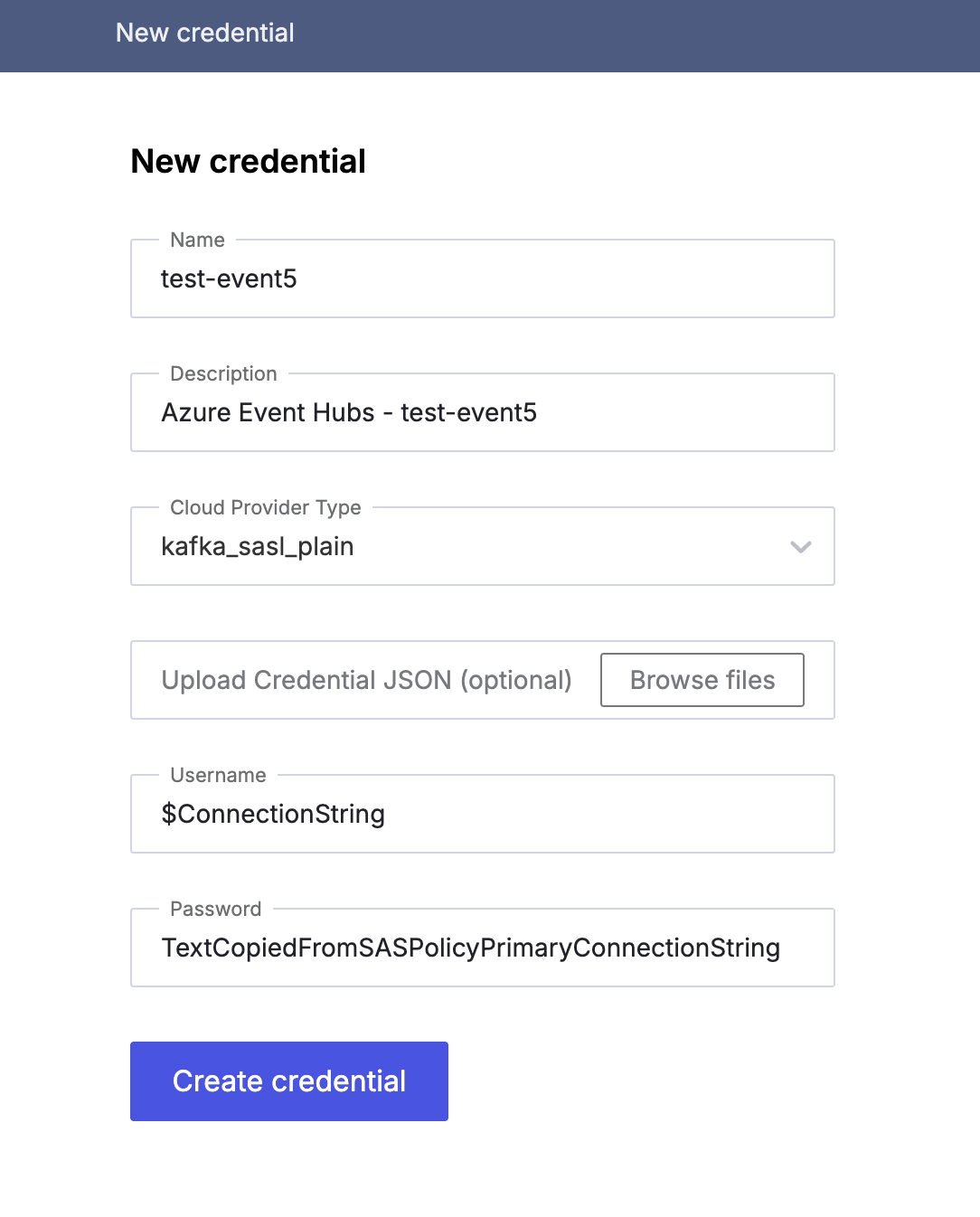Image resolution: width=980 pixels, height=1217 pixels.
Task: Click the Password label above the input
Action: click(x=215, y=909)
